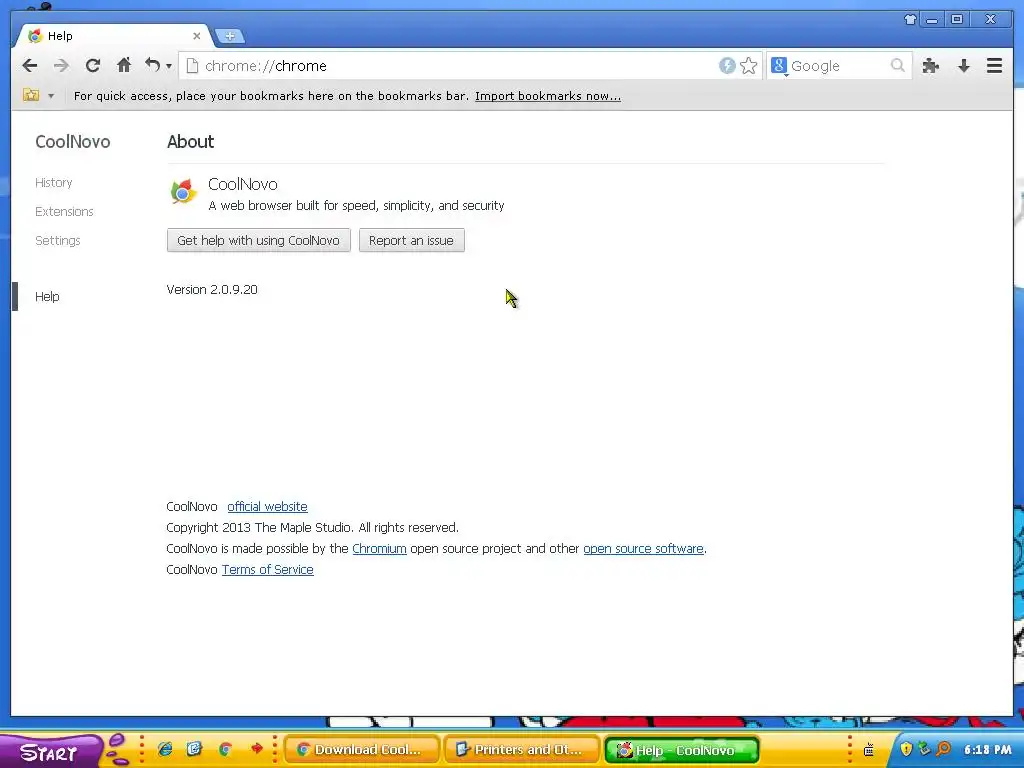Image resolution: width=1024 pixels, height=768 pixels.
Task: Click the orange magnifier tray icon
Action: tap(943, 749)
